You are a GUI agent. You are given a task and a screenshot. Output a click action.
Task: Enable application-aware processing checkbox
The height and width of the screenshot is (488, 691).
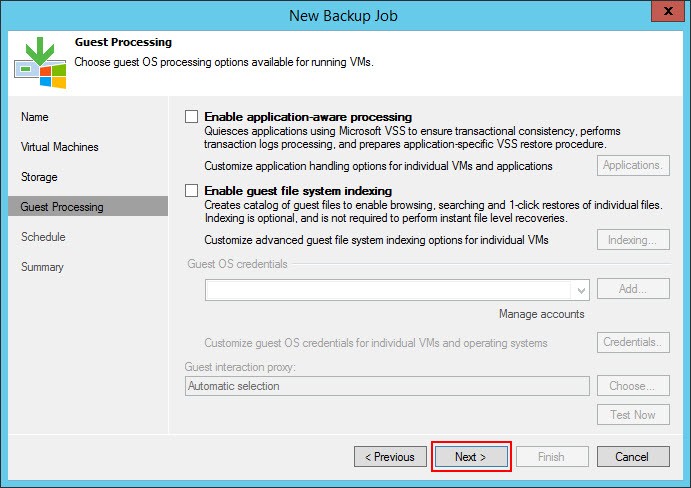coord(191,117)
